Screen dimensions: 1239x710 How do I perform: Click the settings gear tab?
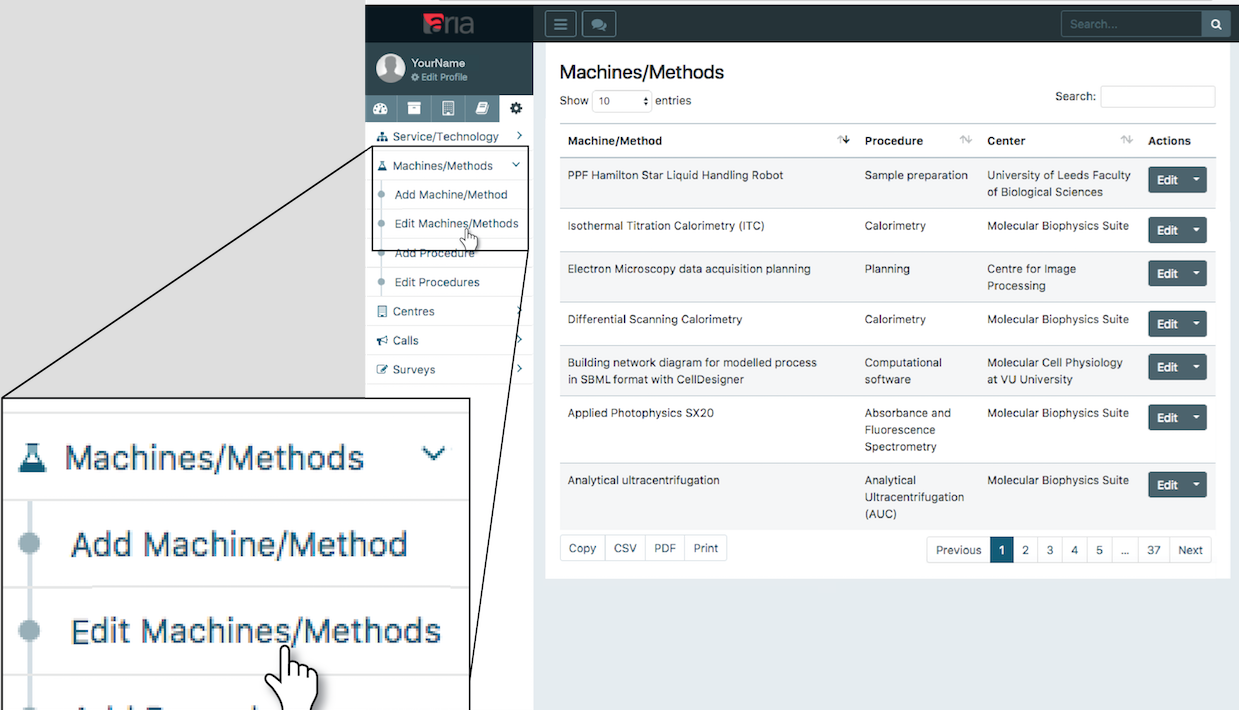pyautogui.click(x=516, y=108)
